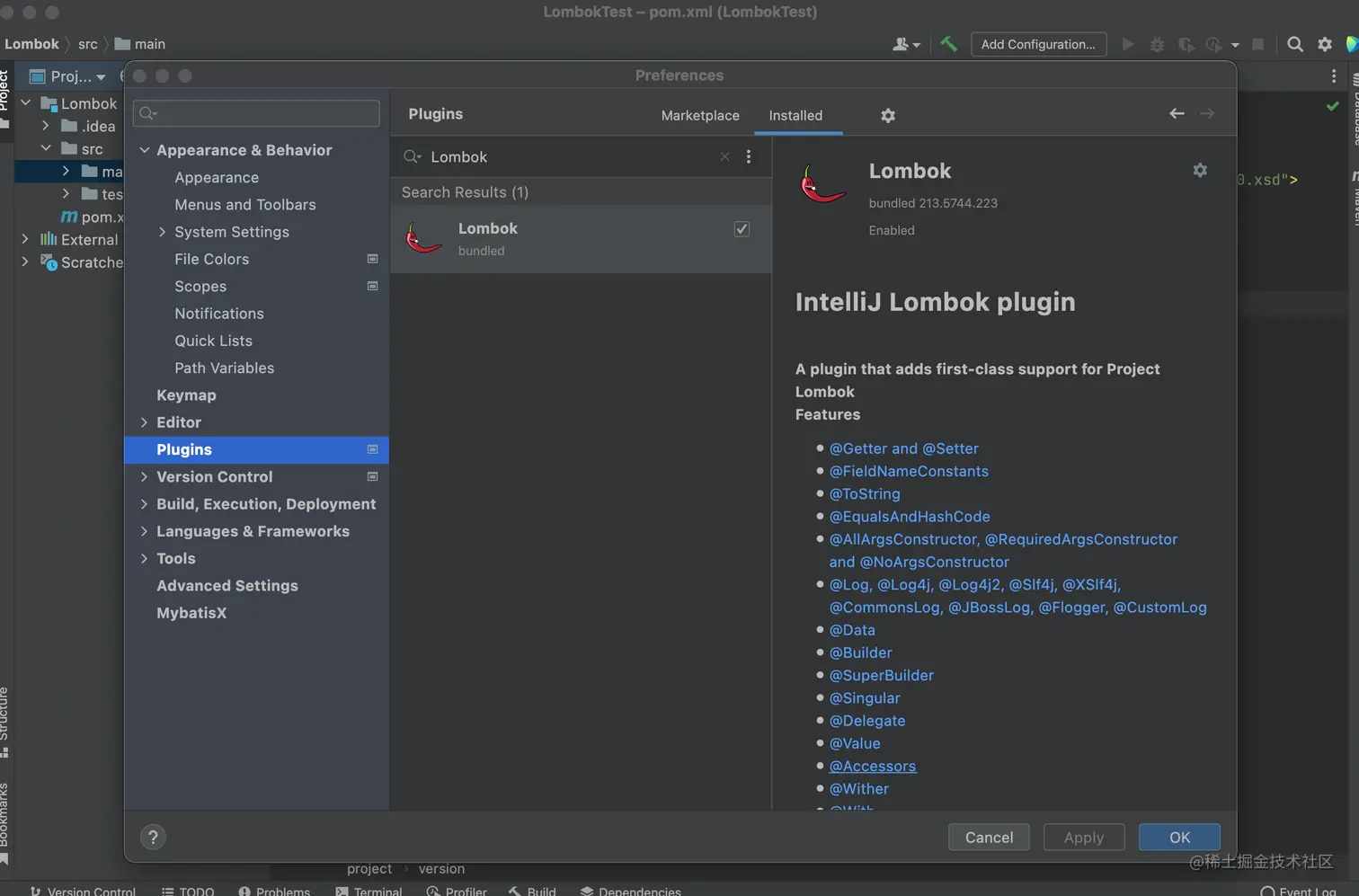The image size is (1359, 896).
Task: Switch to the Marketplace tab
Action: 700,115
